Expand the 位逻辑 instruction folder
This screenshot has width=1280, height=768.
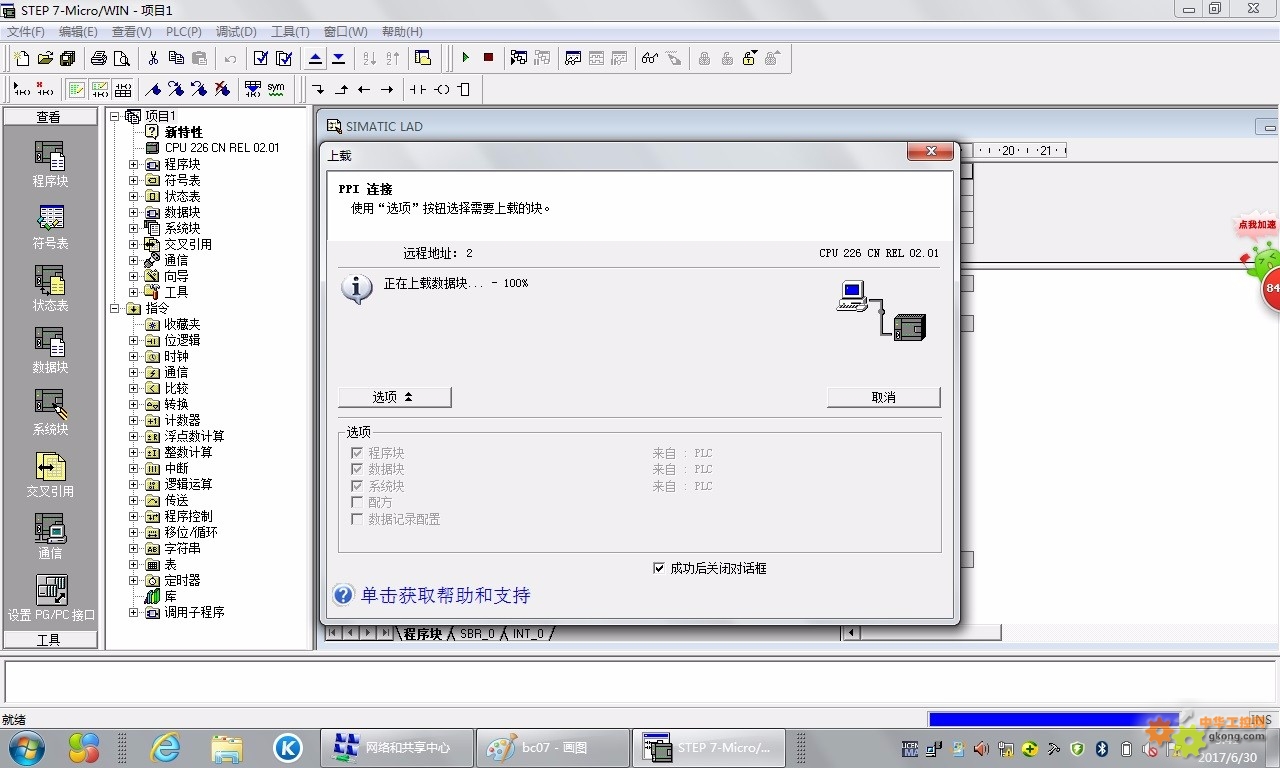[x=134, y=340]
